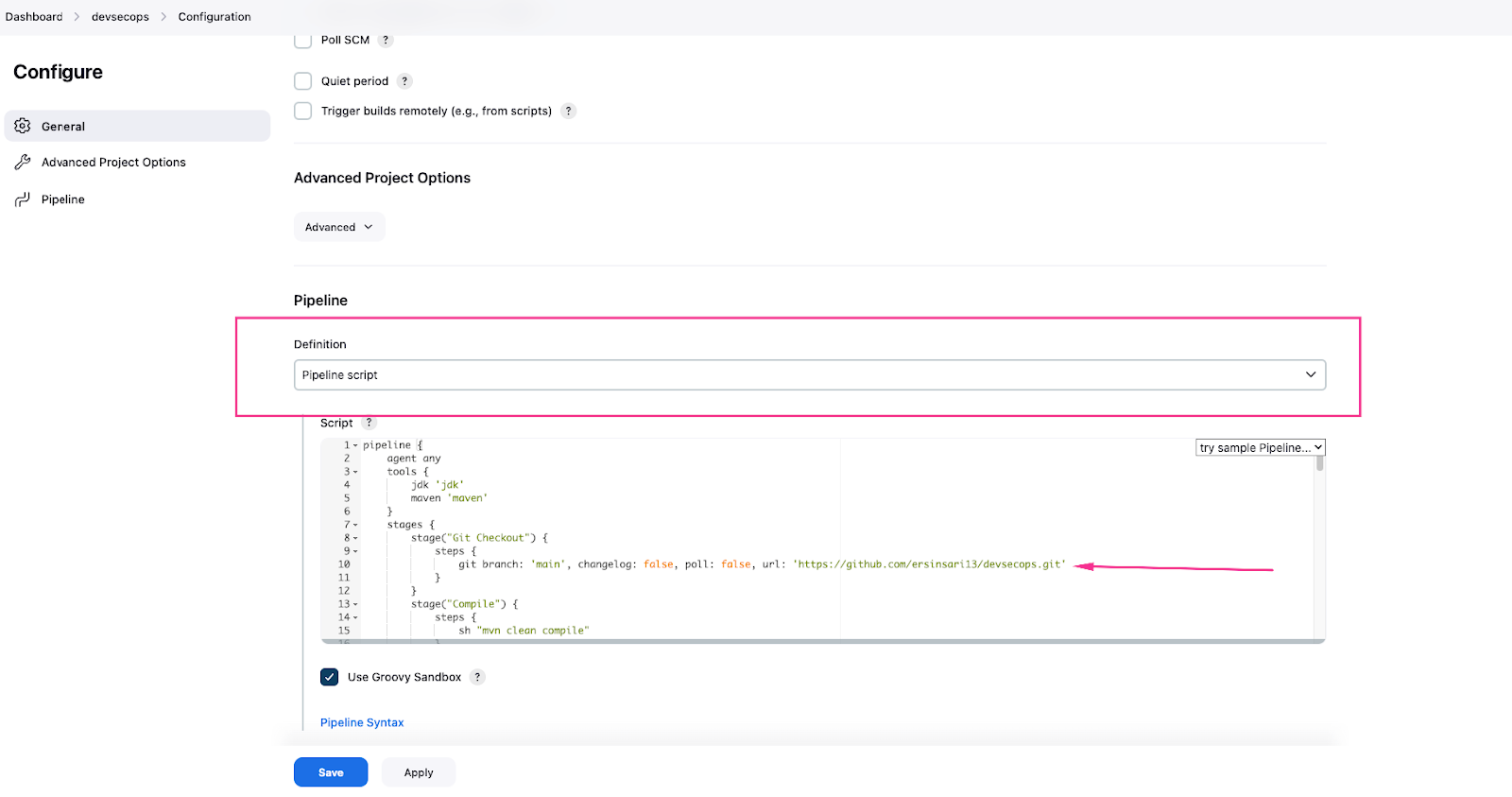Open the Definition Pipeline script dropdown
Viewport: 1512px width, 797px height.
coord(809,374)
